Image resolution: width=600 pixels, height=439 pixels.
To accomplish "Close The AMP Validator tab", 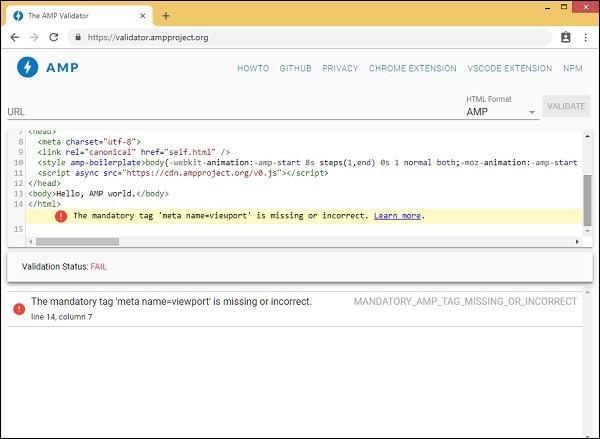I will 142,16.
